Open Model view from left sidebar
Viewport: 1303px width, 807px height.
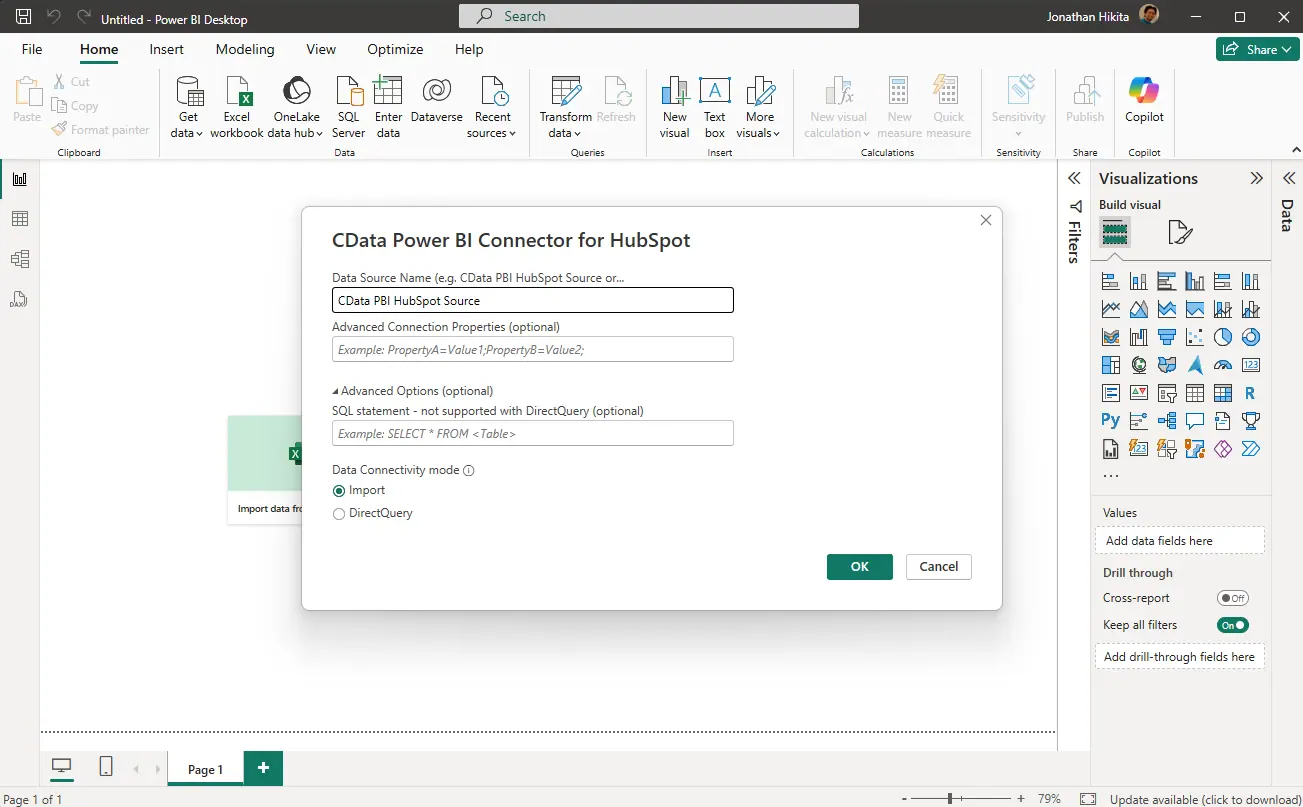tap(20, 259)
